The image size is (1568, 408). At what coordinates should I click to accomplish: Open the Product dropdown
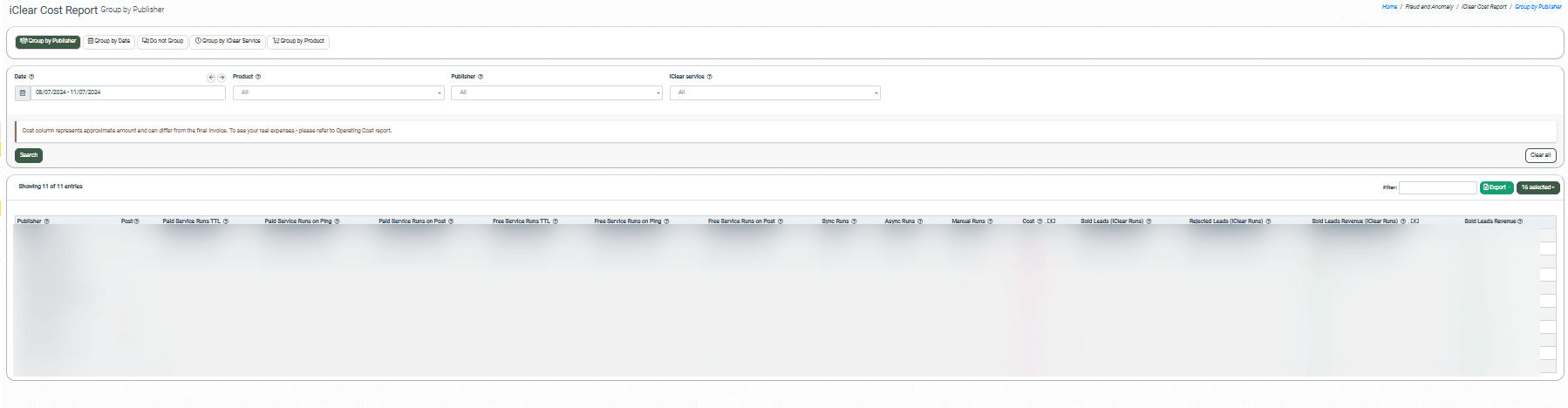click(x=338, y=92)
